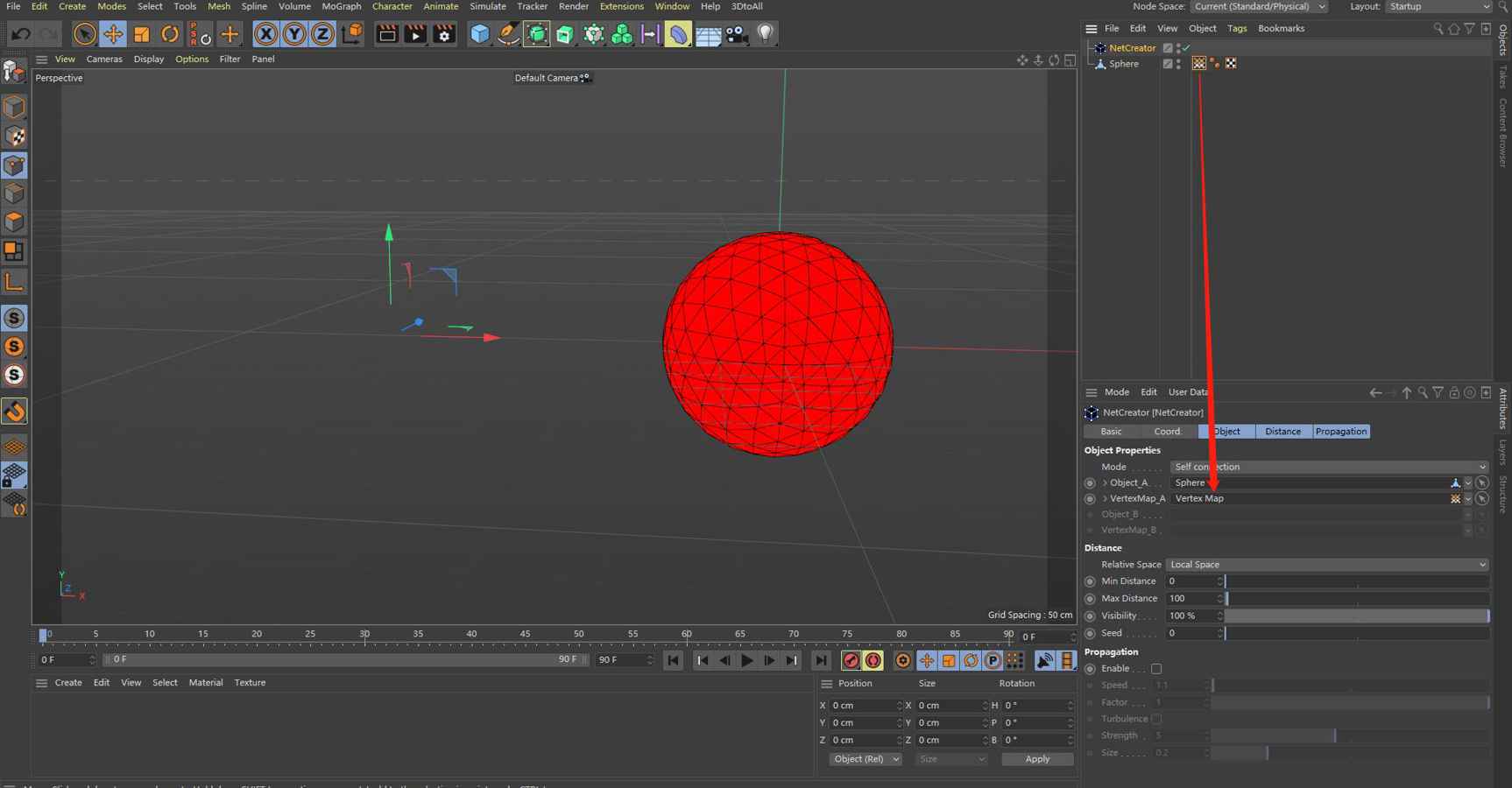Select the Live Selection tool
This screenshot has height=788, width=1512.
pos(84,34)
